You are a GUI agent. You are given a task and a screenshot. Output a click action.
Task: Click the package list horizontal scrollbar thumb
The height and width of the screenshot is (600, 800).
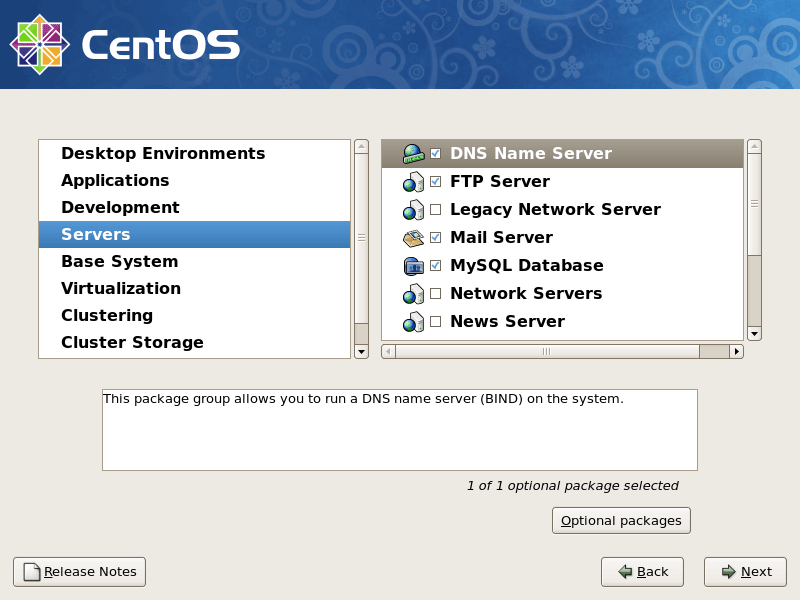click(x=547, y=352)
